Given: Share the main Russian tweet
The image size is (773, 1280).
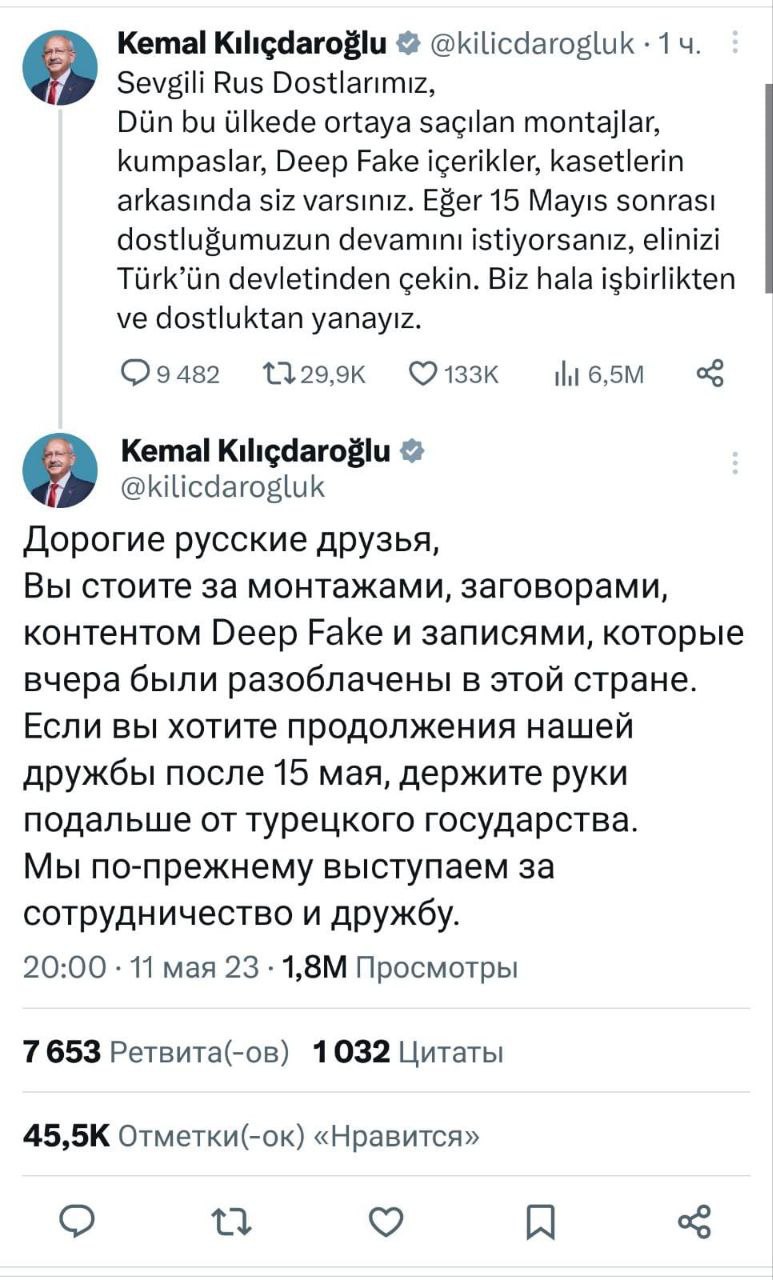Looking at the screenshot, I should [694, 1220].
